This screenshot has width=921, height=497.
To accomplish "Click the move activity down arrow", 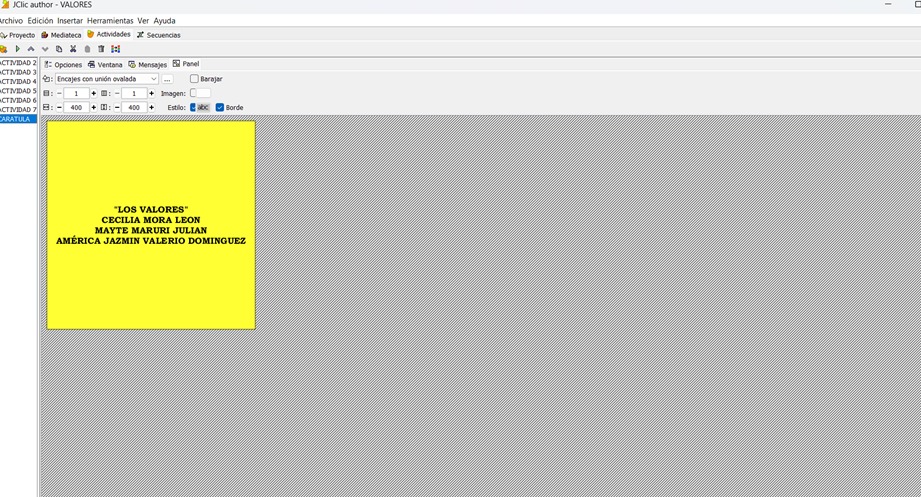I will click(45, 49).
